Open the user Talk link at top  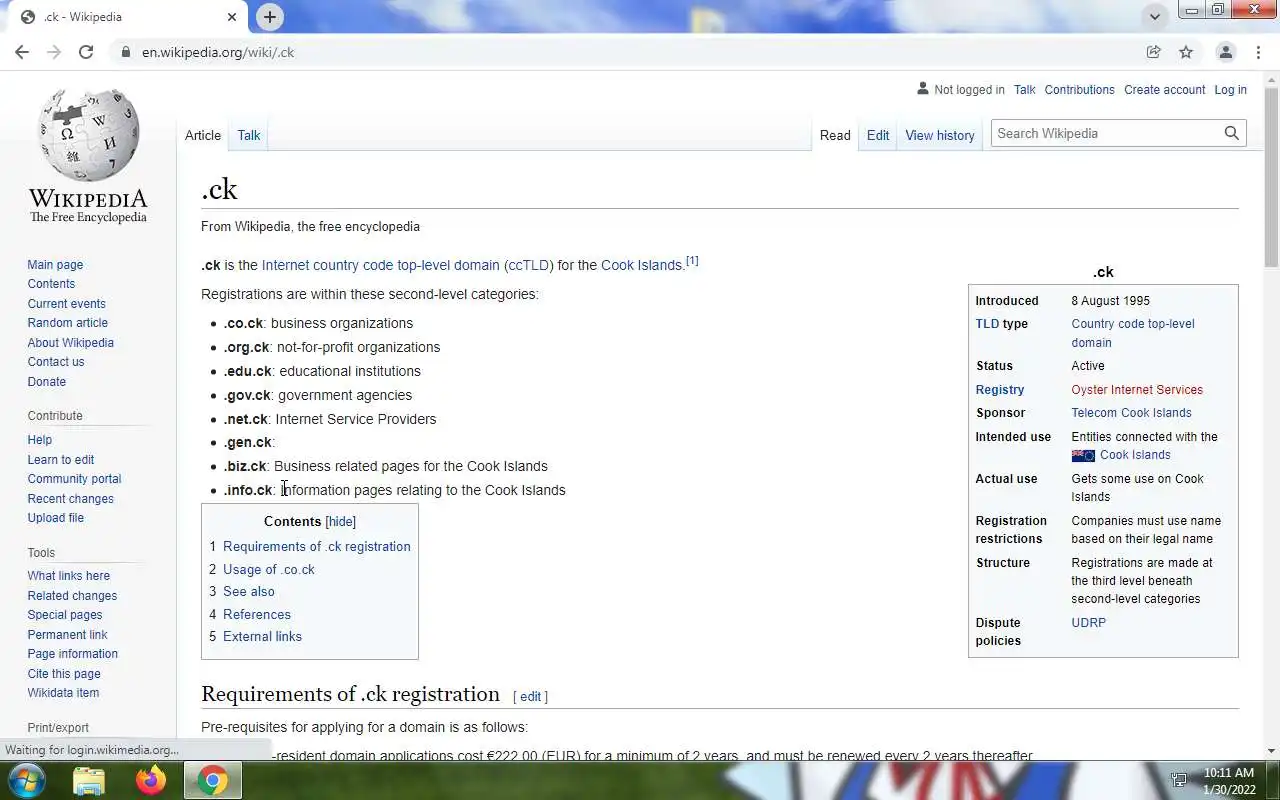(1024, 89)
